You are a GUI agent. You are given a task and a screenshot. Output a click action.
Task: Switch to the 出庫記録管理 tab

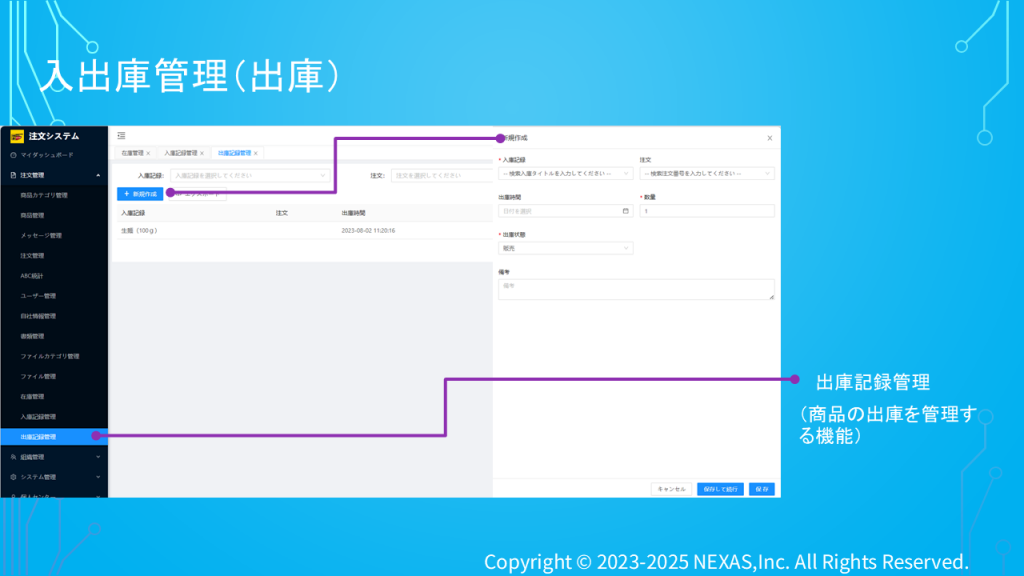234,153
